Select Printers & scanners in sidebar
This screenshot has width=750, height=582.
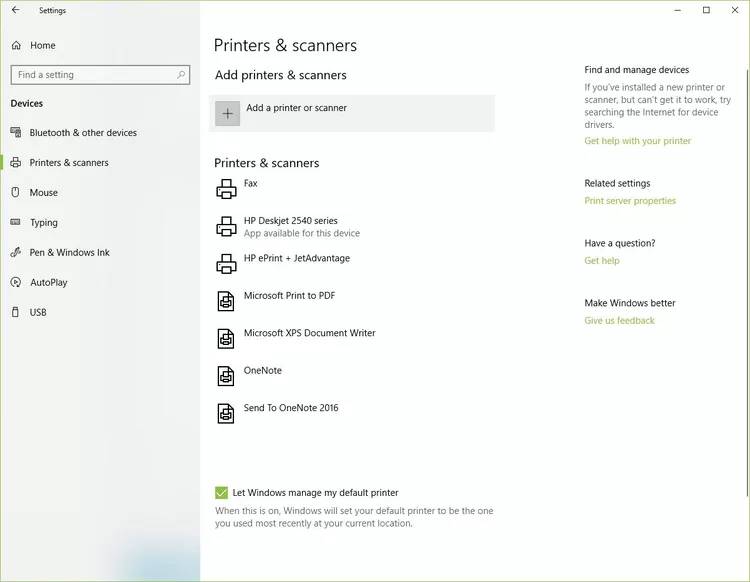(69, 163)
